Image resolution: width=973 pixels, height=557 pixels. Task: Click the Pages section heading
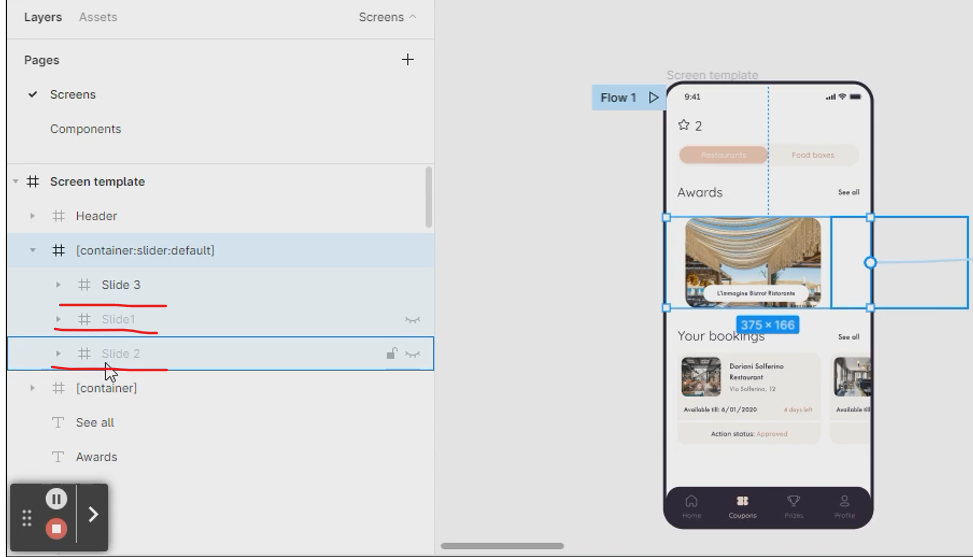point(42,60)
